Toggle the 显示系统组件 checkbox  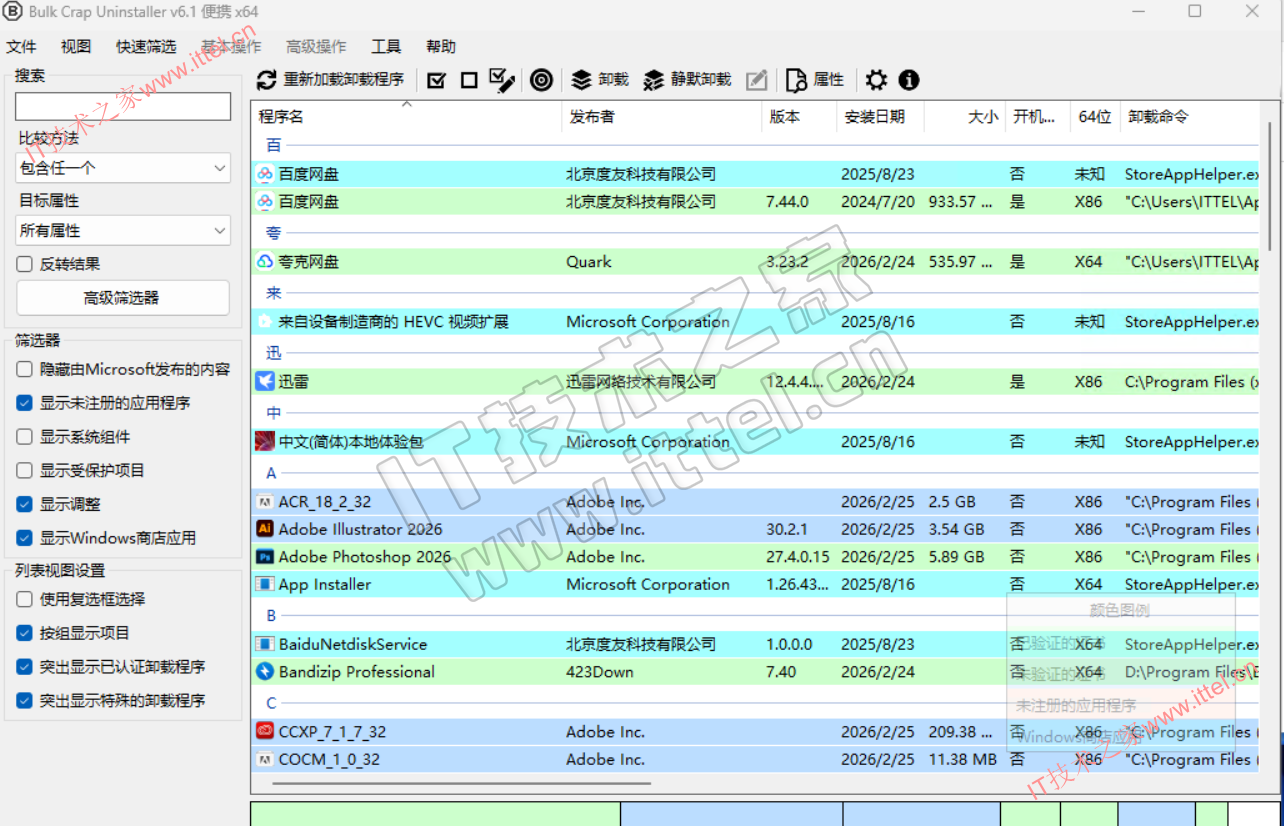pos(25,437)
